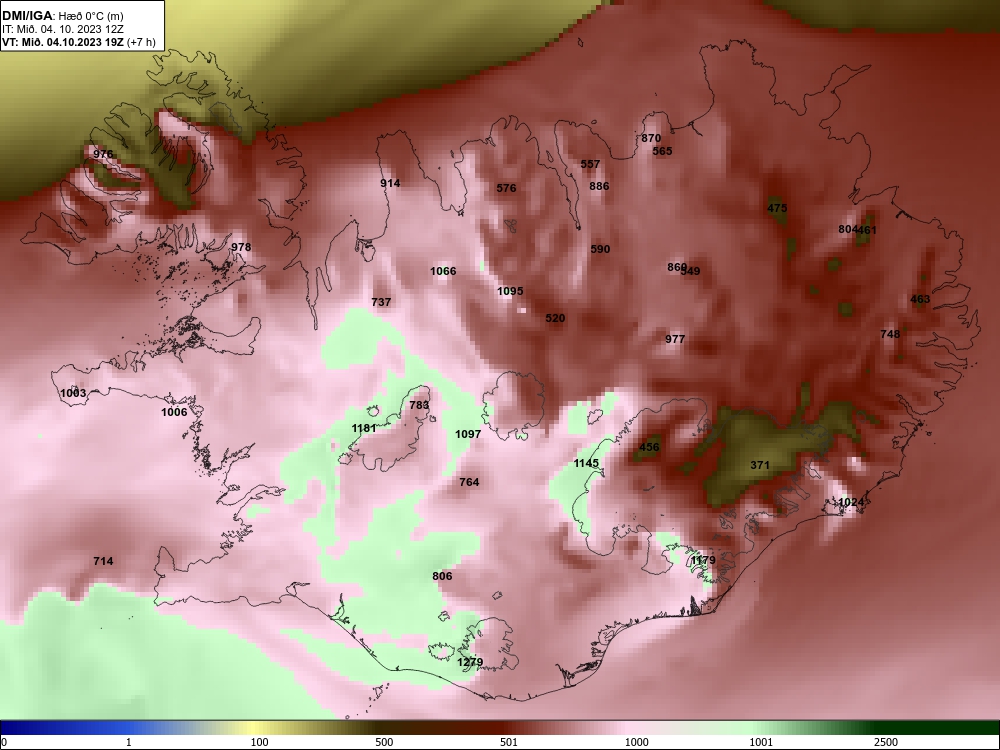Click the 1066 map label
Viewport: 1000px width, 750px height.
tap(443, 272)
